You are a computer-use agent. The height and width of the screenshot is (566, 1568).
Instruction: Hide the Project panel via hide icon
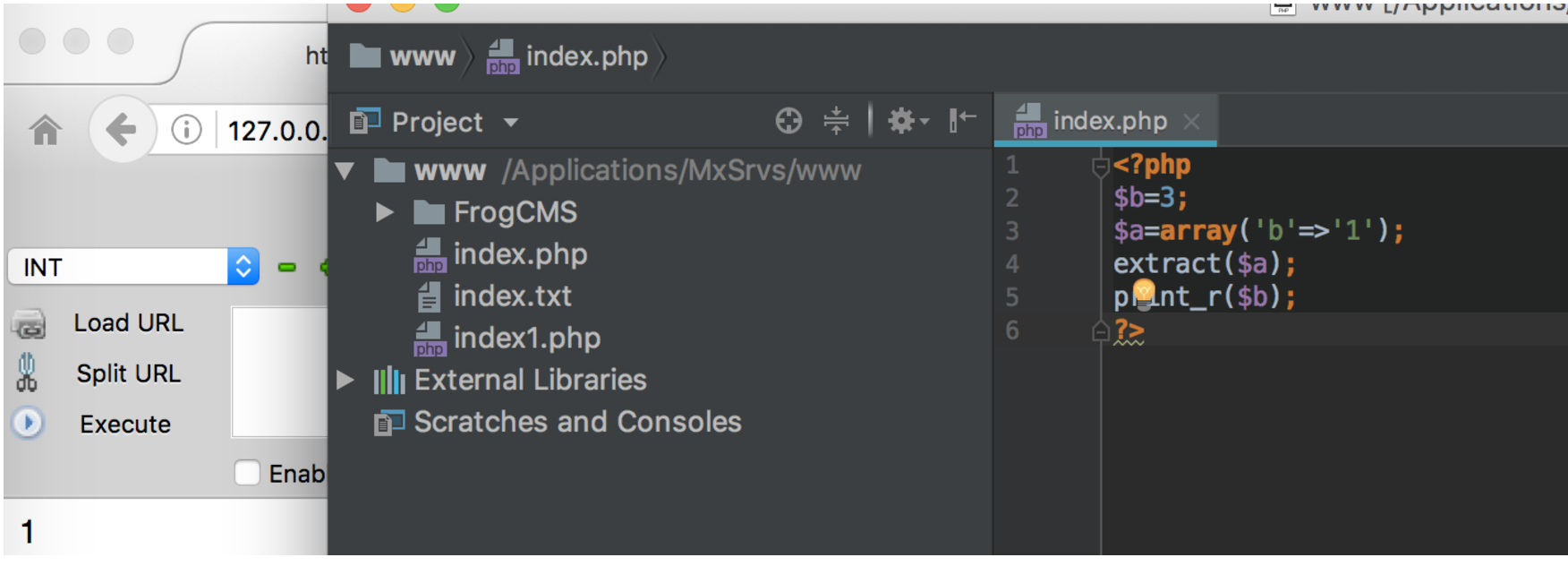962,121
